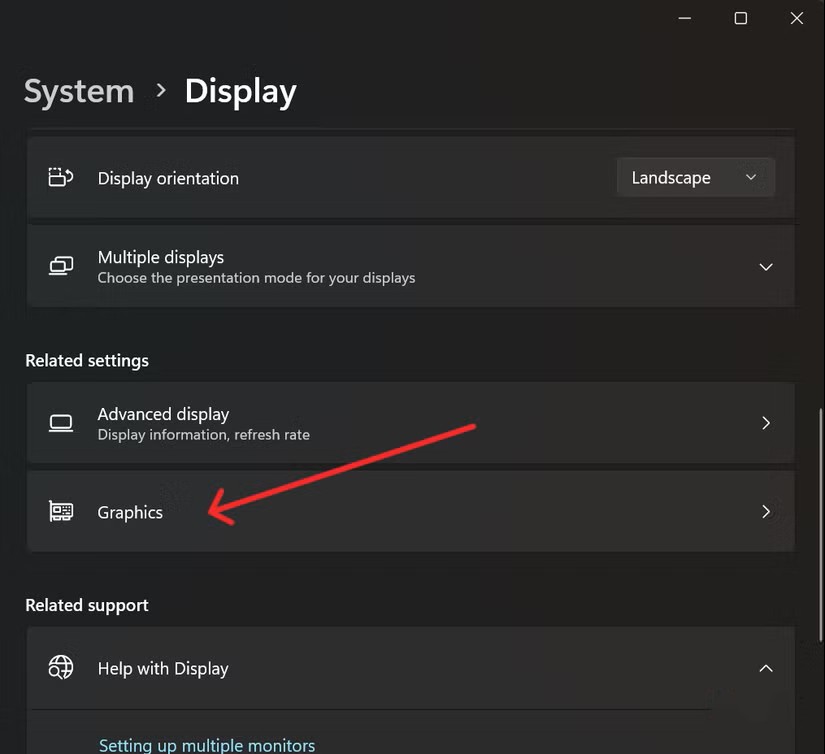
Task: Click the Graphics card icon
Action: 61,511
